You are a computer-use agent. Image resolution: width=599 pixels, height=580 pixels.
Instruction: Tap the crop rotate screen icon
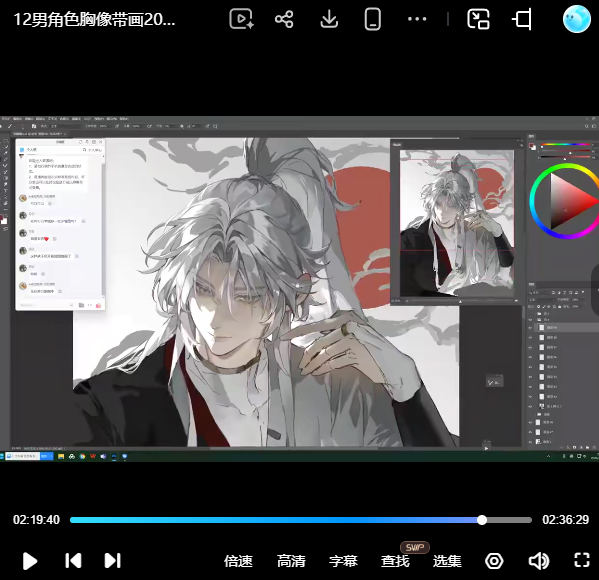point(522,19)
